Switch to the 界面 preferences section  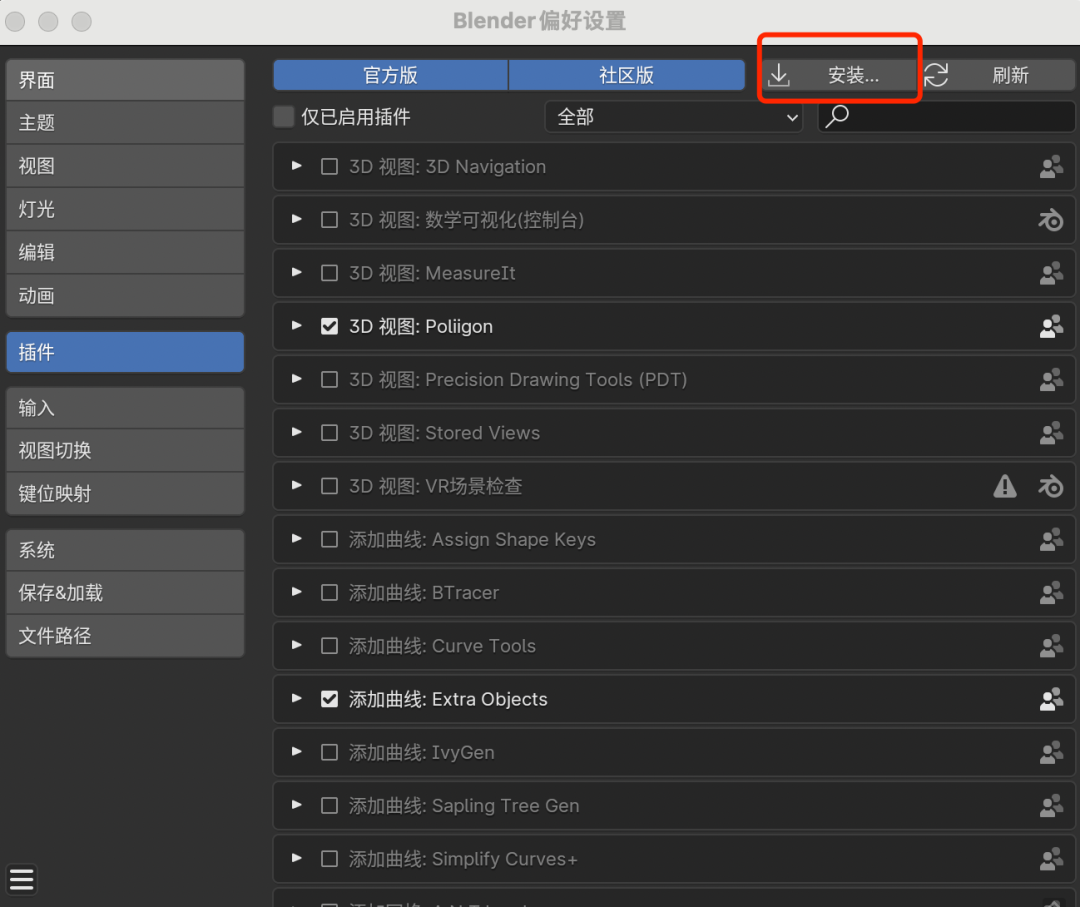tap(125, 80)
